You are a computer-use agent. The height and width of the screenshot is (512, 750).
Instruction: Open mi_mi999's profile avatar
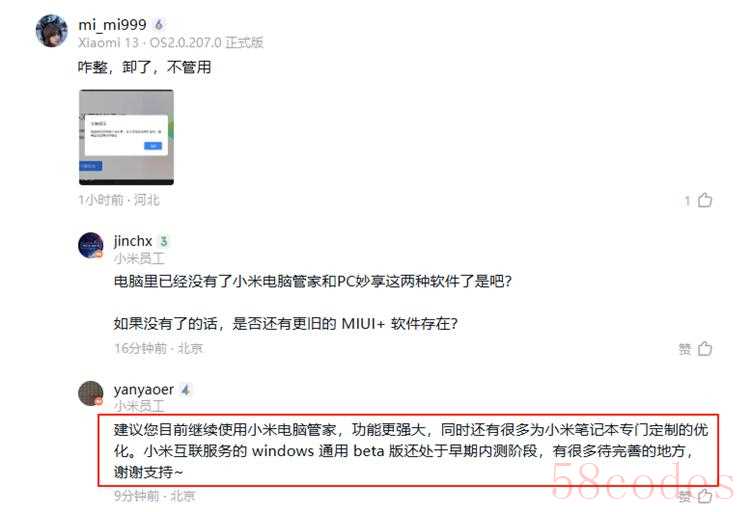point(52,31)
